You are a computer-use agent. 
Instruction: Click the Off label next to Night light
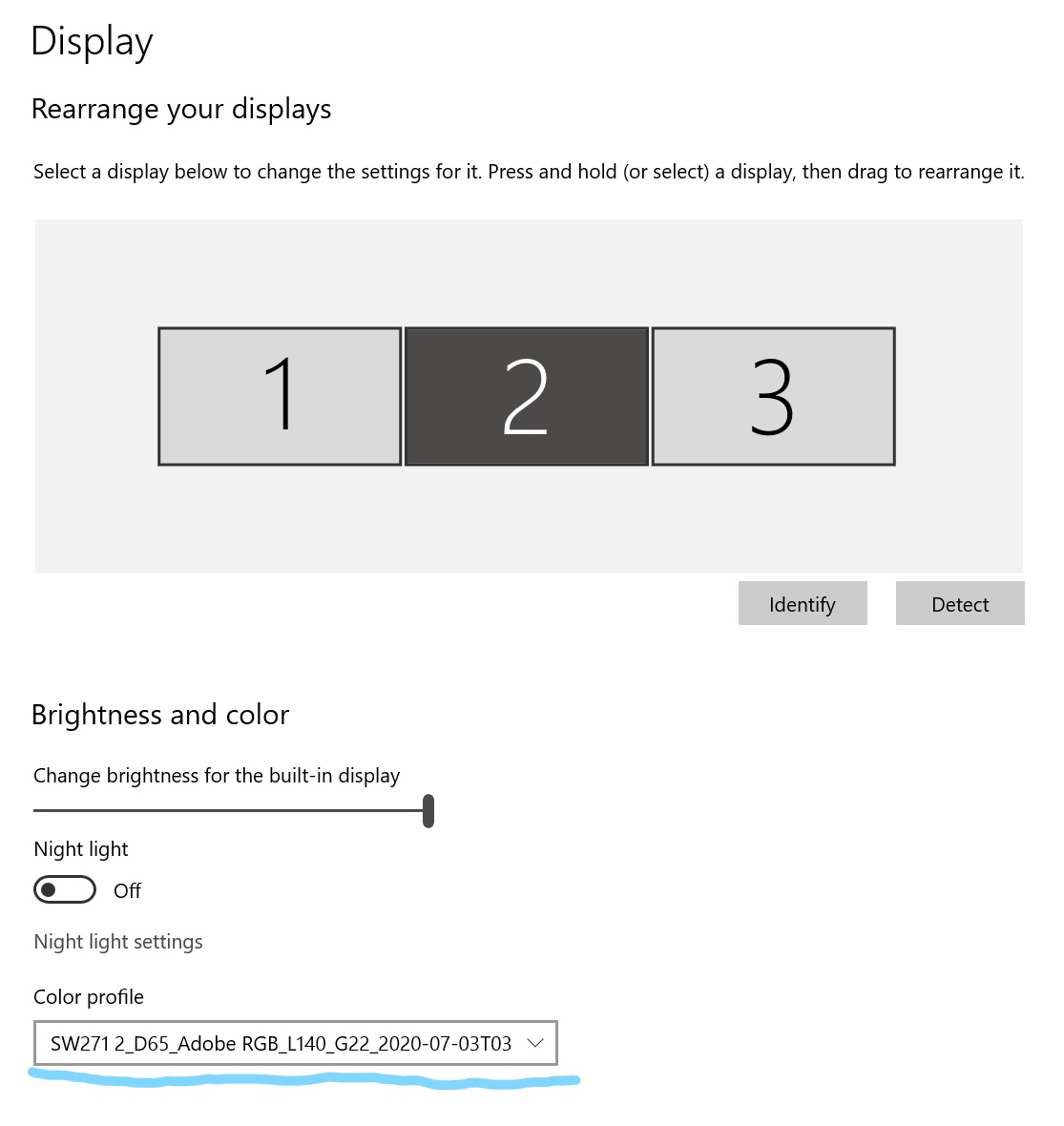(128, 889)
